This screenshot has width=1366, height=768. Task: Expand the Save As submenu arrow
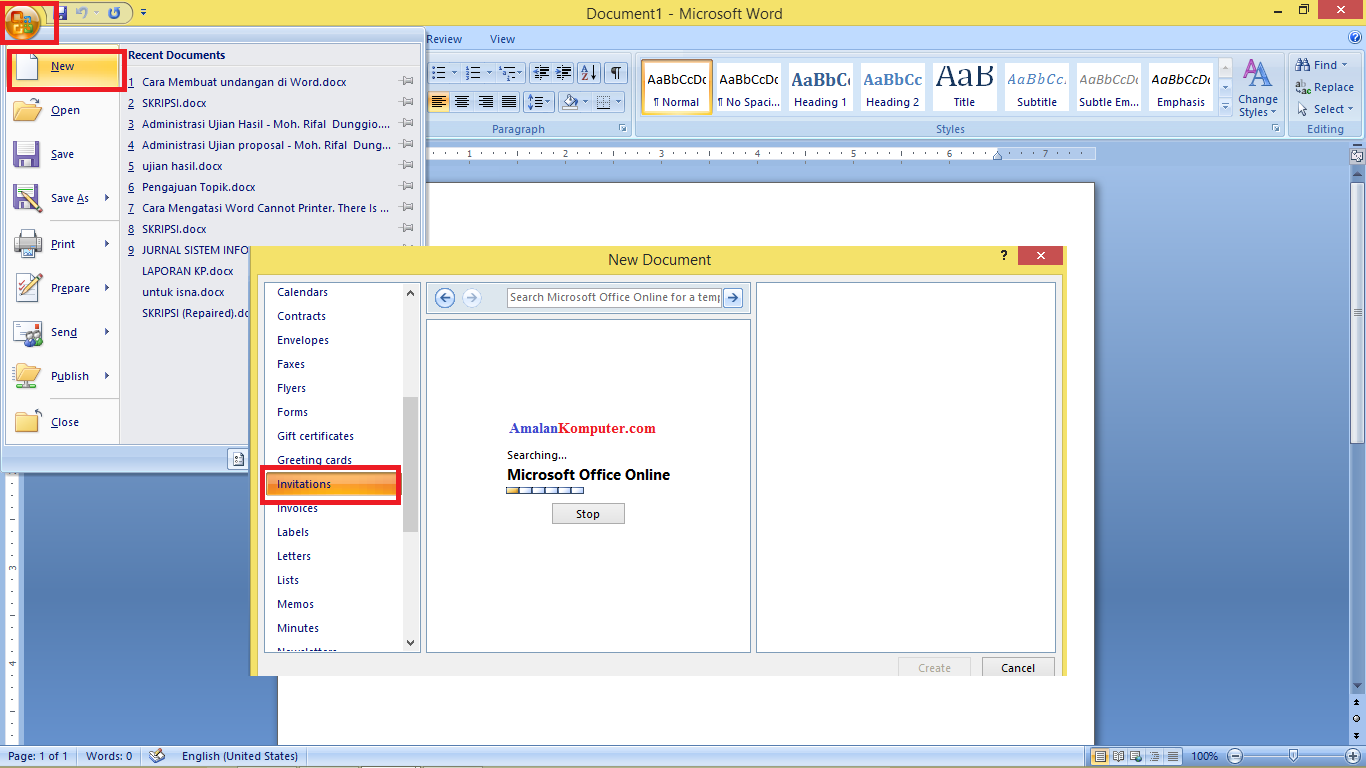coord(106,198)
